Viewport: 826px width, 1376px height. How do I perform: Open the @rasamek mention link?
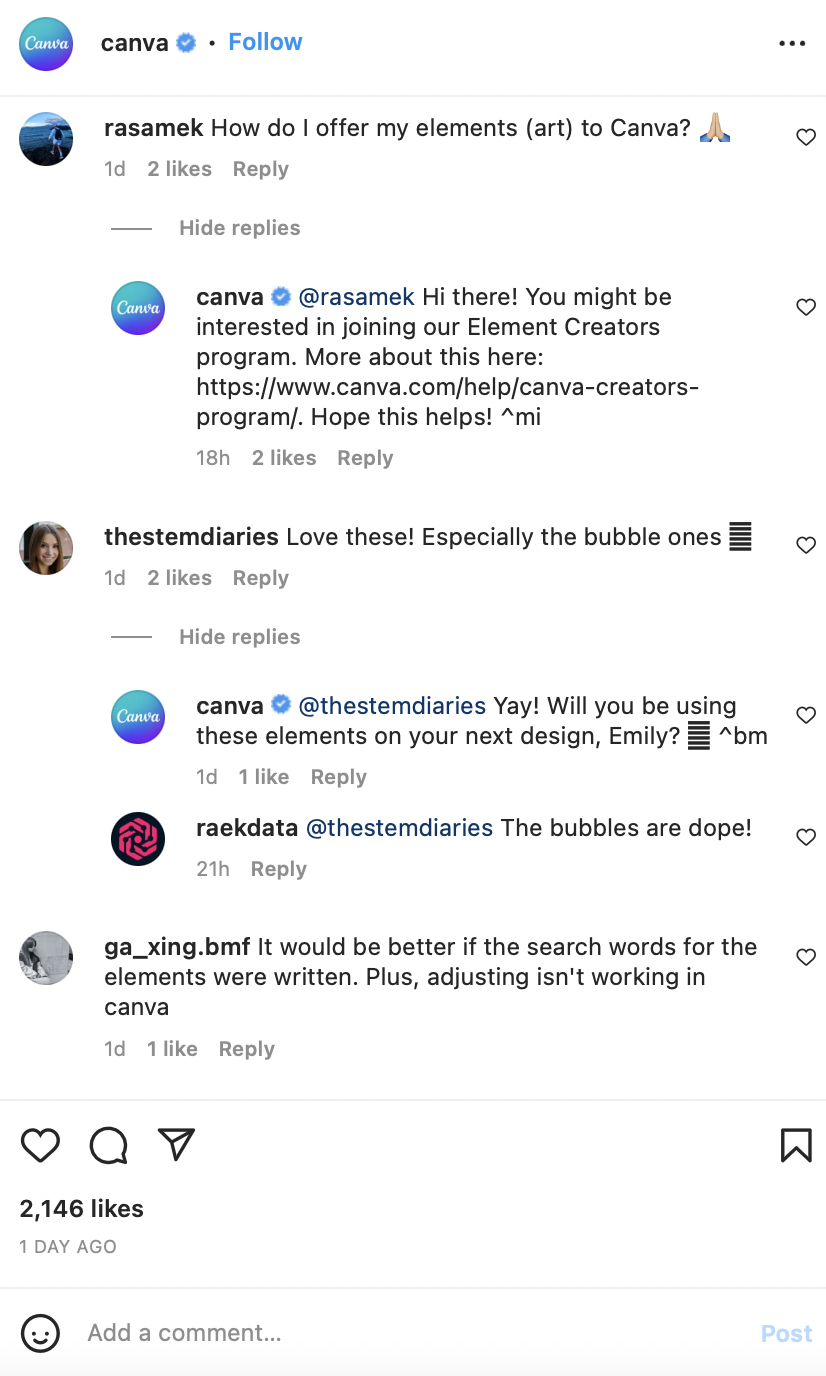356,297
